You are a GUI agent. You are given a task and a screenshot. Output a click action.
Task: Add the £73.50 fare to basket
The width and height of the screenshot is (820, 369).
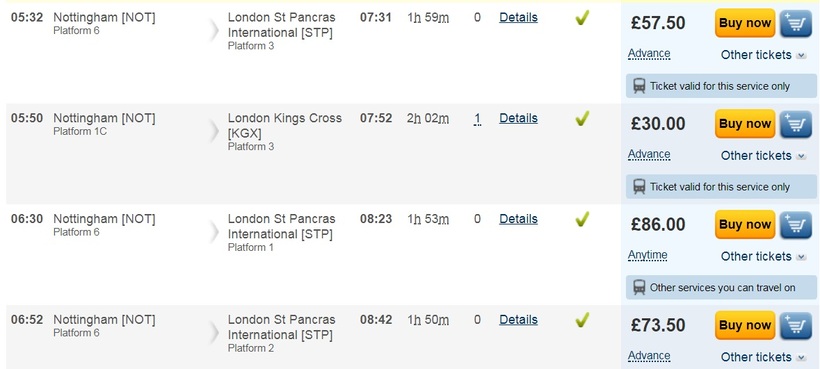[796, 326]
